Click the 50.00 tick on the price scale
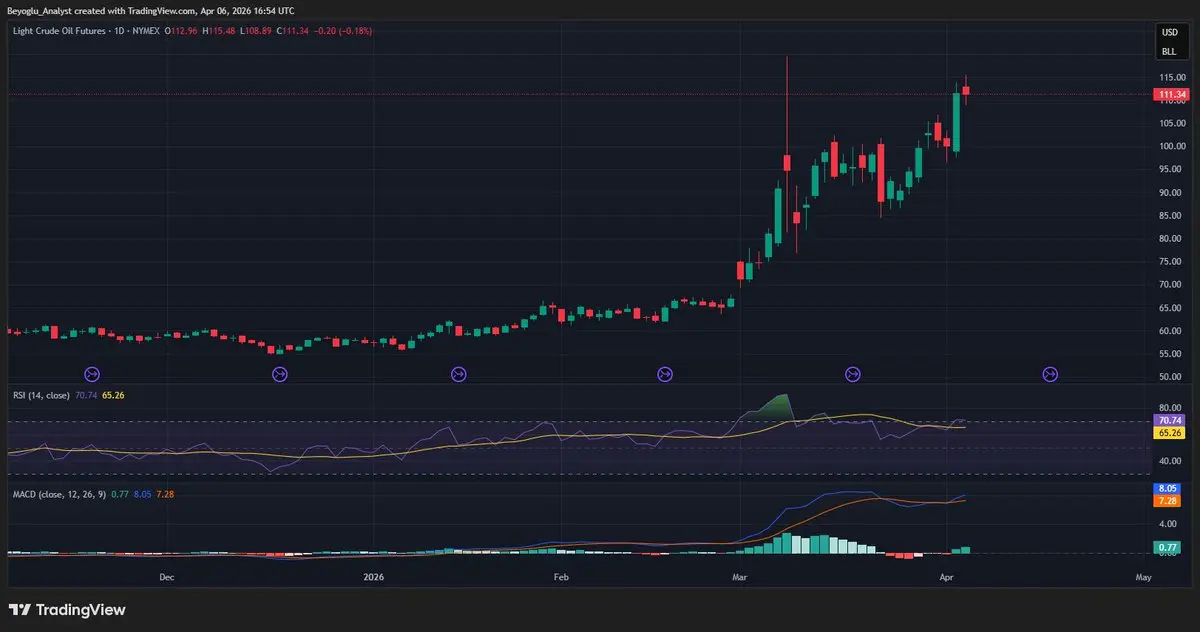Screen dimensions: 1200x632 coord(1172,377)
